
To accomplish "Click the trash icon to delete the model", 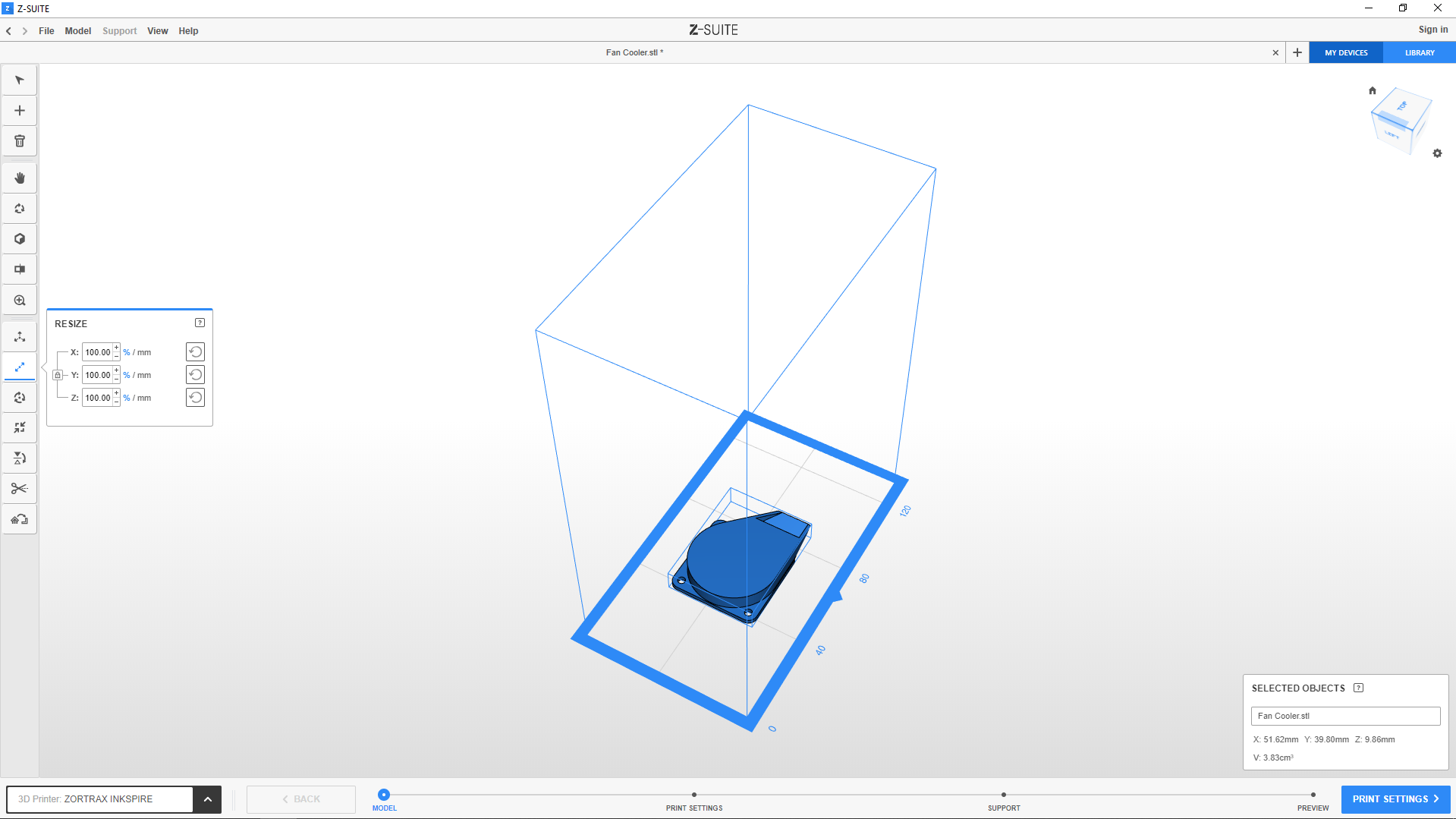I will [20, 141].
